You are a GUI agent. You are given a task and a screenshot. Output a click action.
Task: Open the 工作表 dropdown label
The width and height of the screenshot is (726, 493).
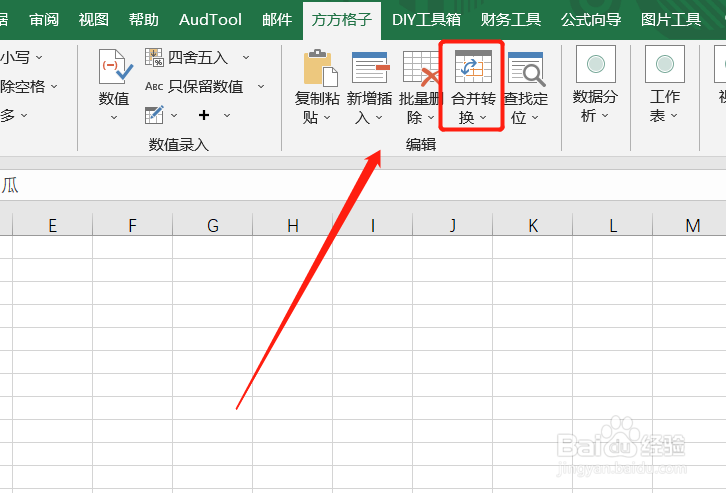665,106
